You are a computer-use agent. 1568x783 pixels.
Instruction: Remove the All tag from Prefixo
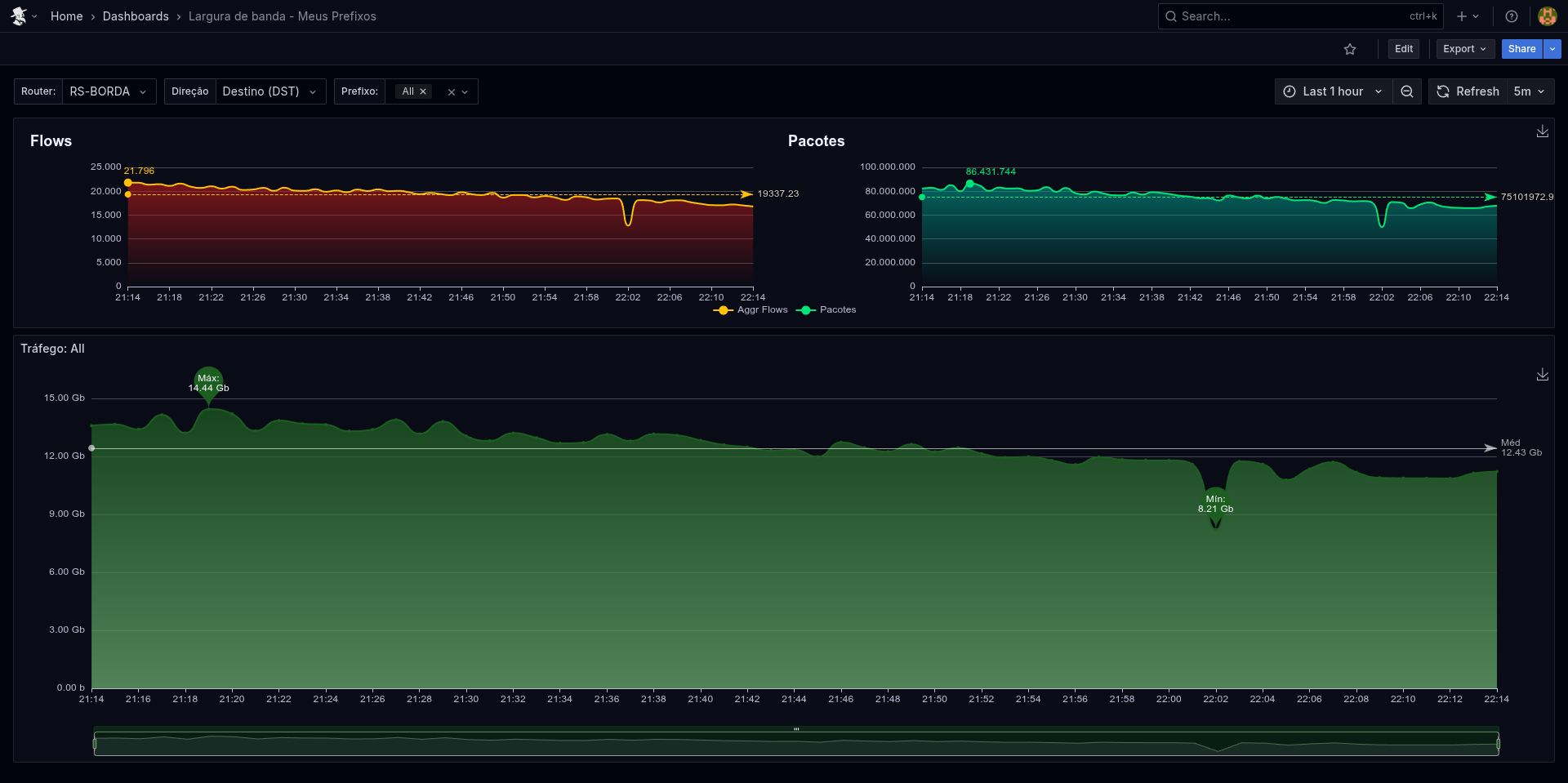(x=423, y=91)
